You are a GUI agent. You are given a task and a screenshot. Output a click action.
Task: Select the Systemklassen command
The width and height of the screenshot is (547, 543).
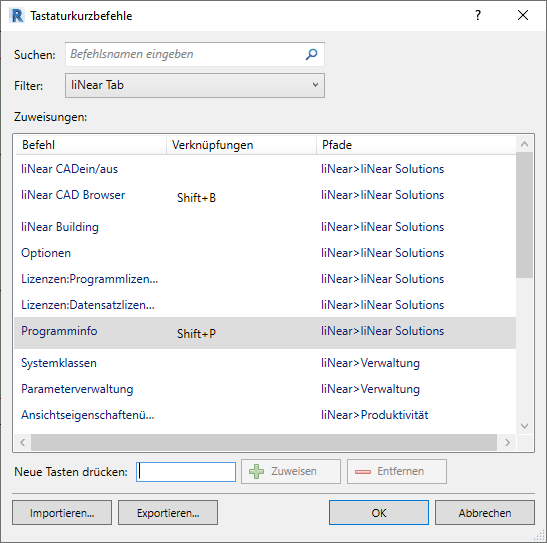(59, 363)
